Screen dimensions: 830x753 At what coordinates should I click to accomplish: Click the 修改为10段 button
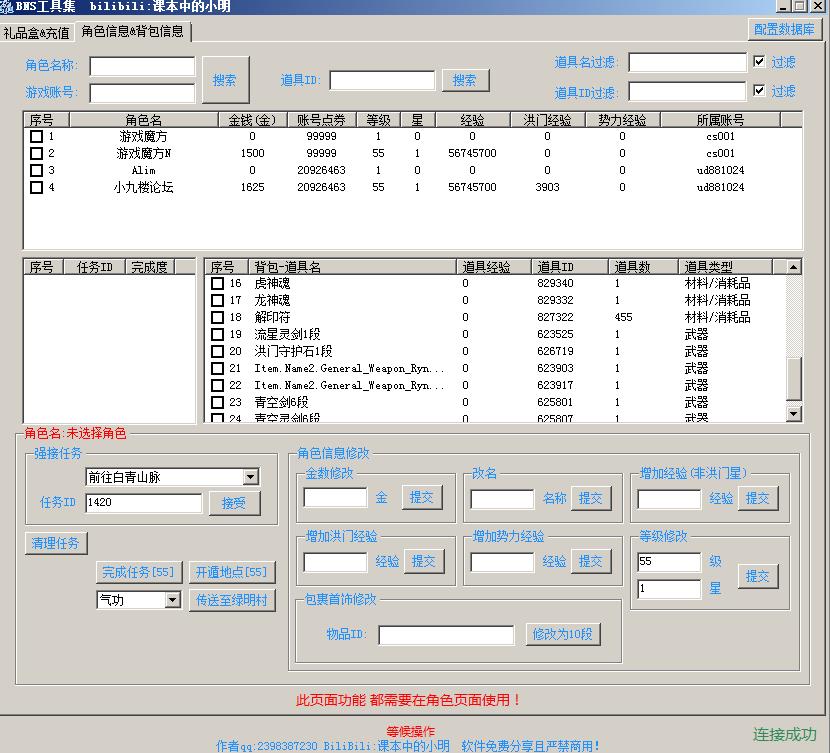click(562, 634)
